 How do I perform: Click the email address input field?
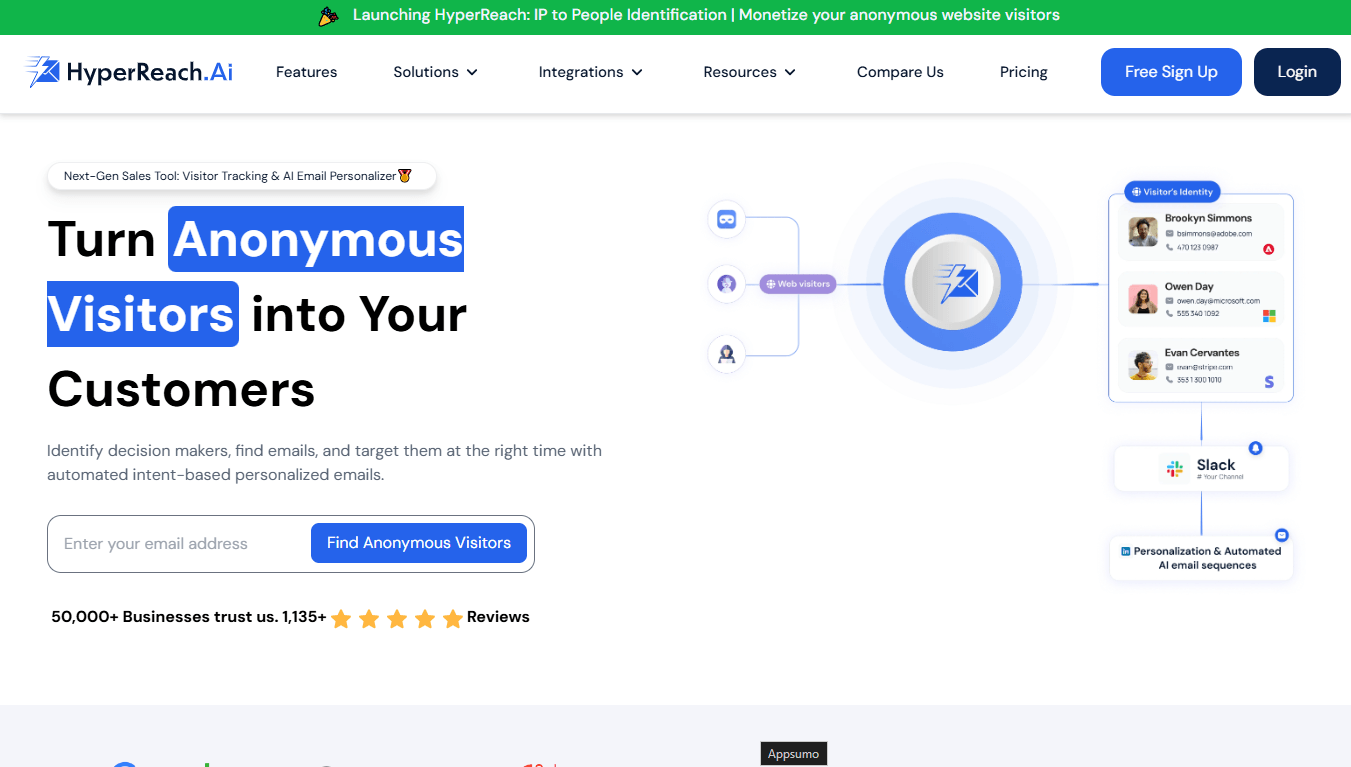coord(180,544)
